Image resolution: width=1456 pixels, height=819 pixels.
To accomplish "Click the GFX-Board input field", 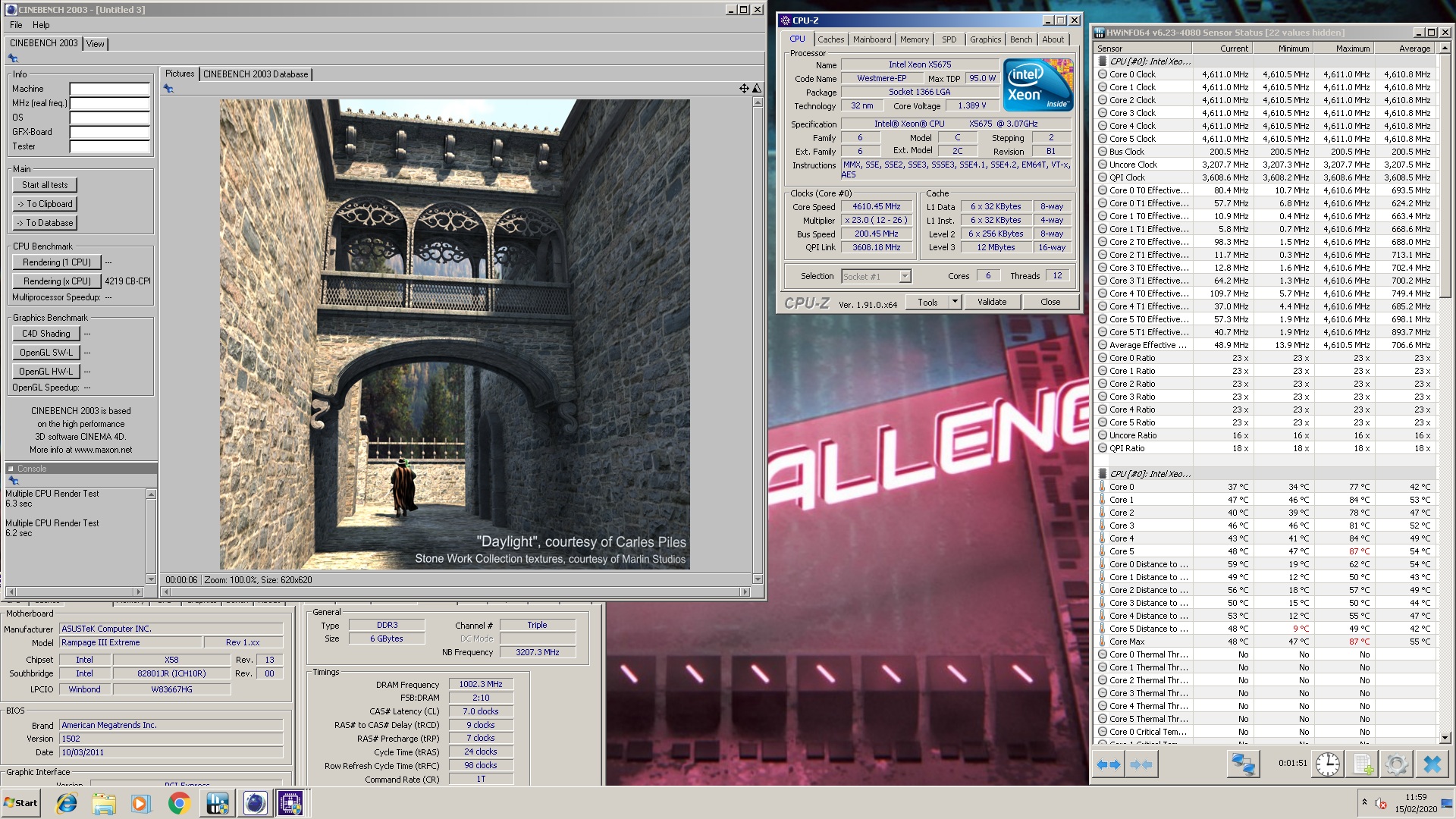I will pyautogui.click(x=109, y=133).
